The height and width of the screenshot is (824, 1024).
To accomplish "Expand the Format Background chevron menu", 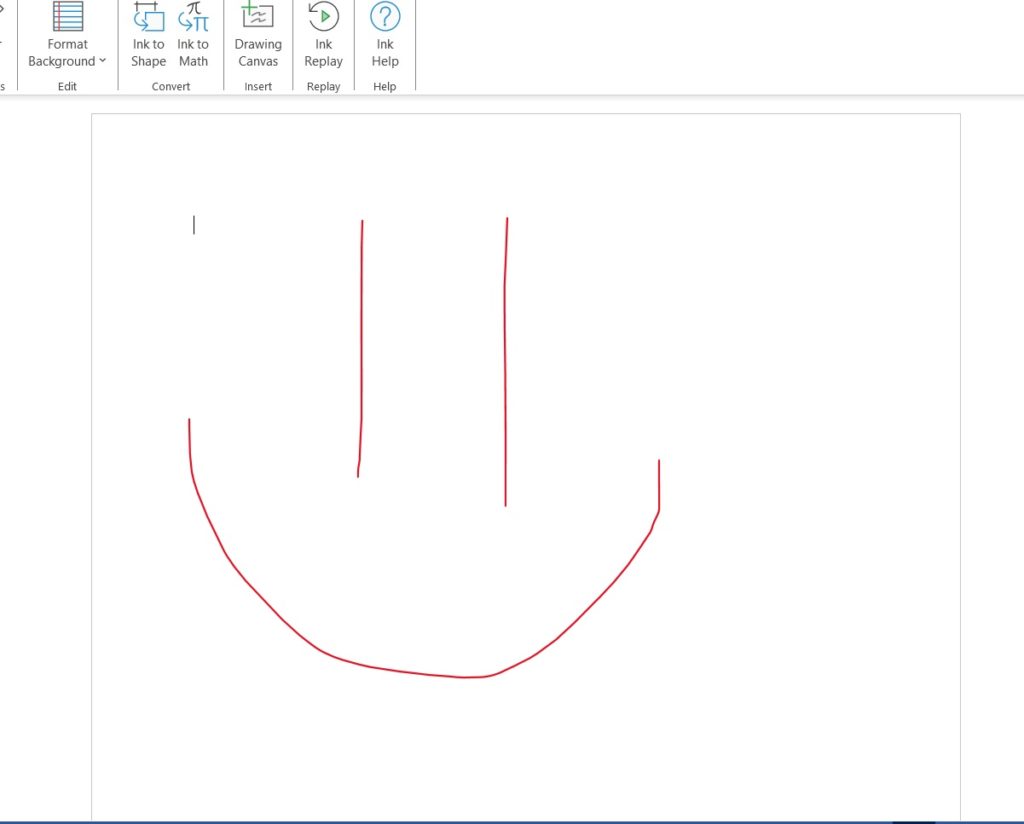I will 102,61.
